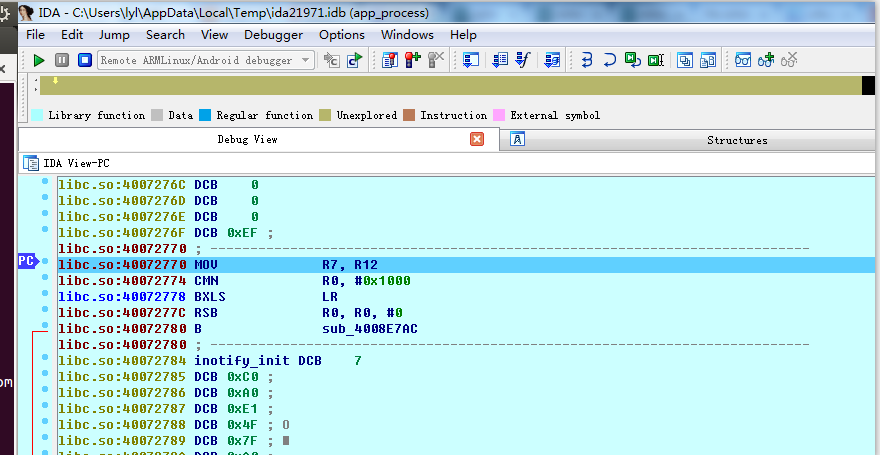Open the Edit menu
Viewport: 880px width, 455px height.
72,35
